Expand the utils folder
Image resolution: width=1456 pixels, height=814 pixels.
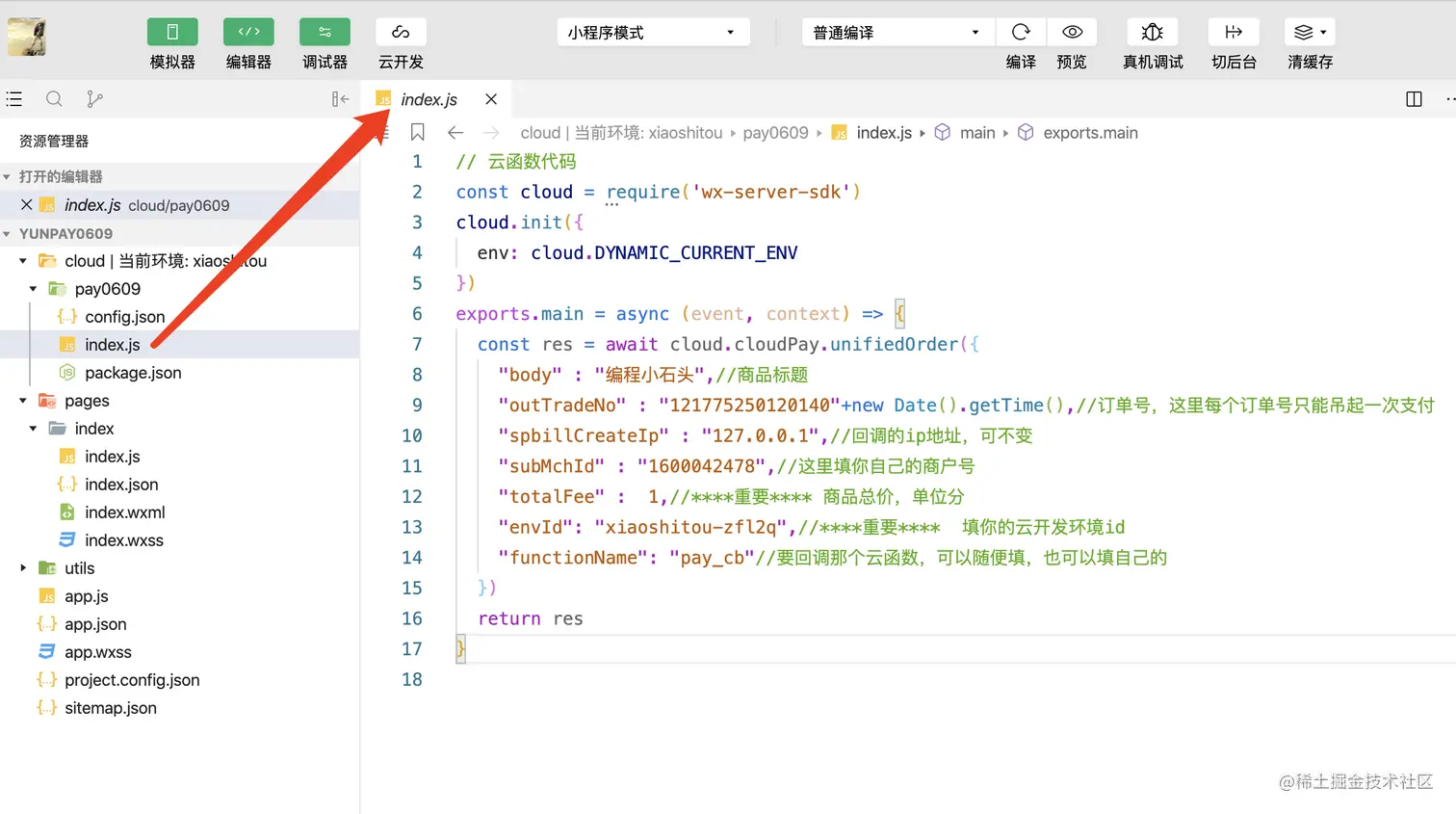coord(23,568)
